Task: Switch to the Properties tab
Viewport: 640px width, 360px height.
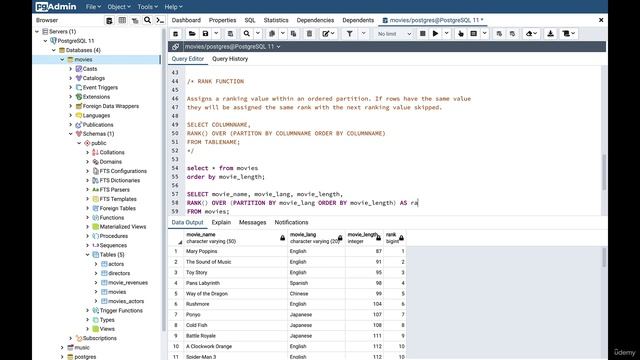Action: point(222,20)
